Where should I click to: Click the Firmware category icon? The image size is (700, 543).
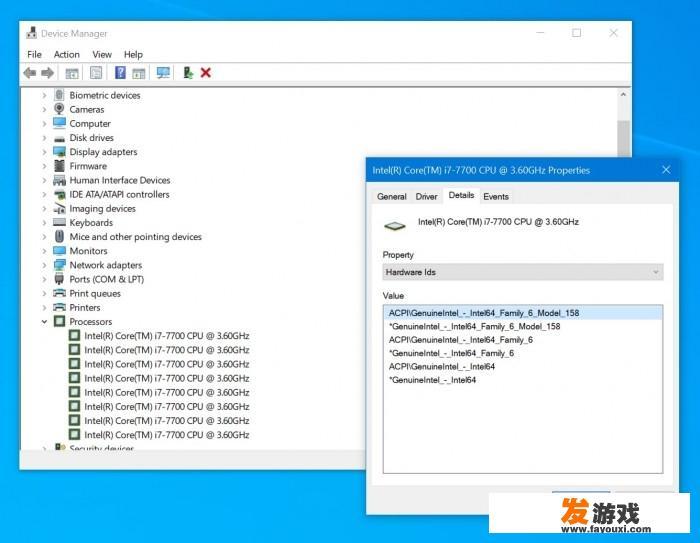(59, 166)
